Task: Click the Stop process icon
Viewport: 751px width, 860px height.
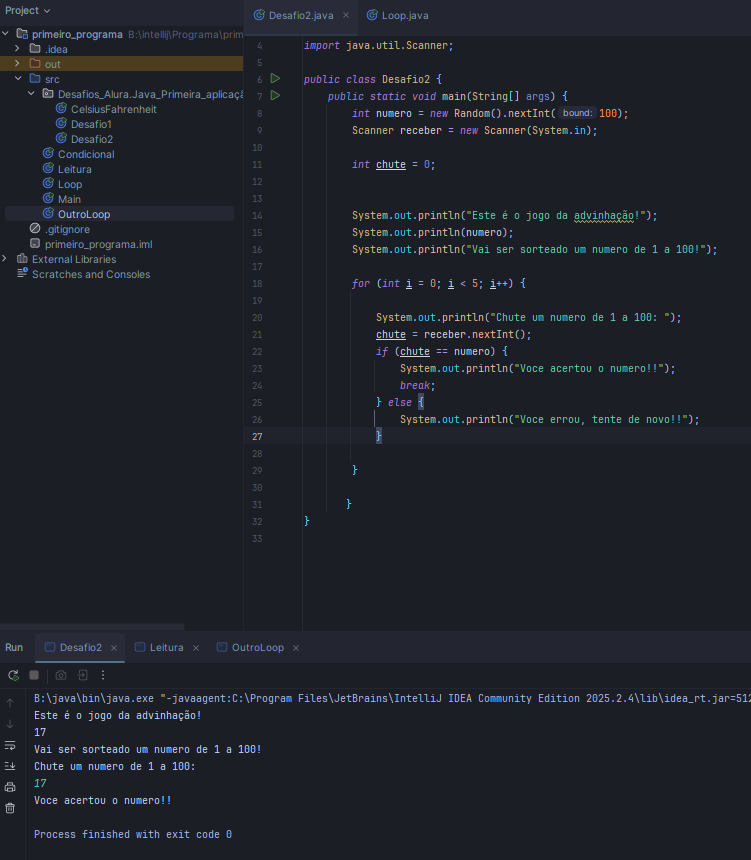Action: click(34, 675)
